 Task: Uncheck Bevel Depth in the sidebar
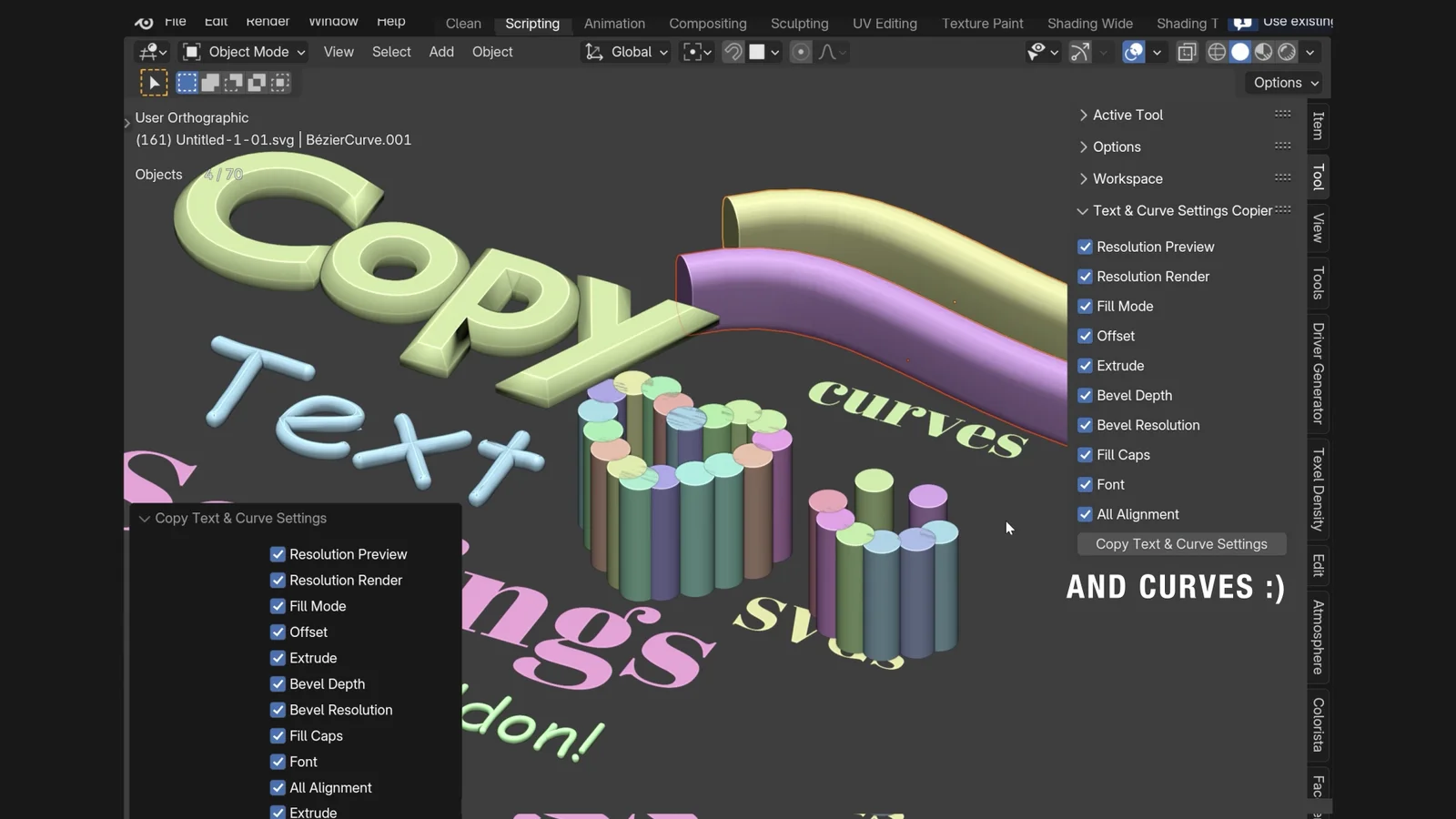point(1085,395)
